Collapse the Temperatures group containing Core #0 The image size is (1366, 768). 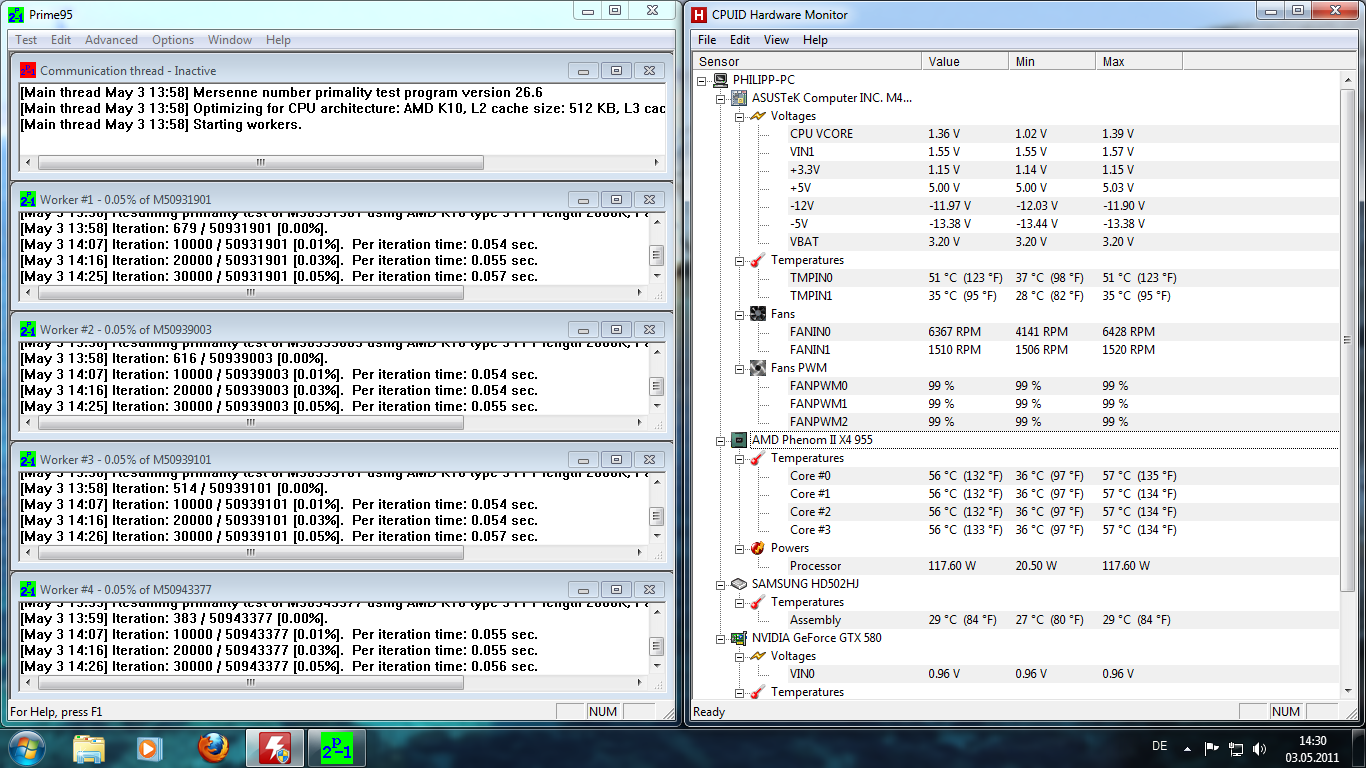point(740,458)
